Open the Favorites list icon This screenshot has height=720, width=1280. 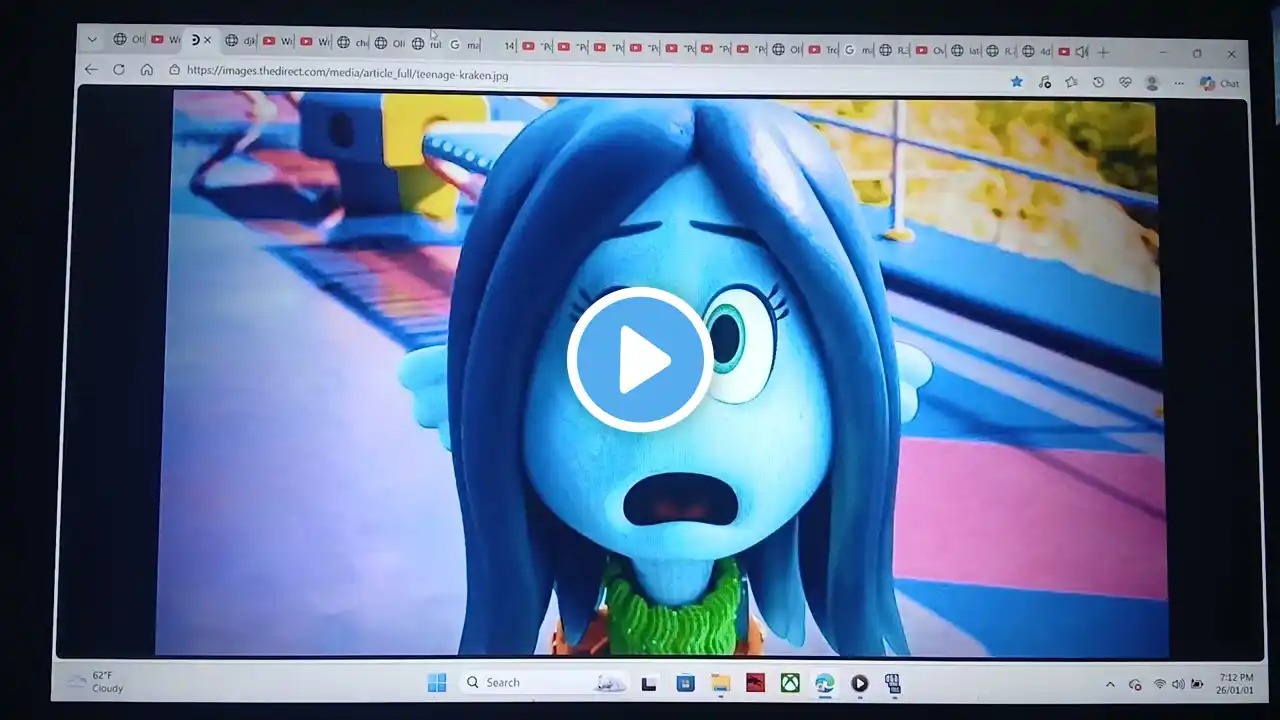click(1072, 83)
